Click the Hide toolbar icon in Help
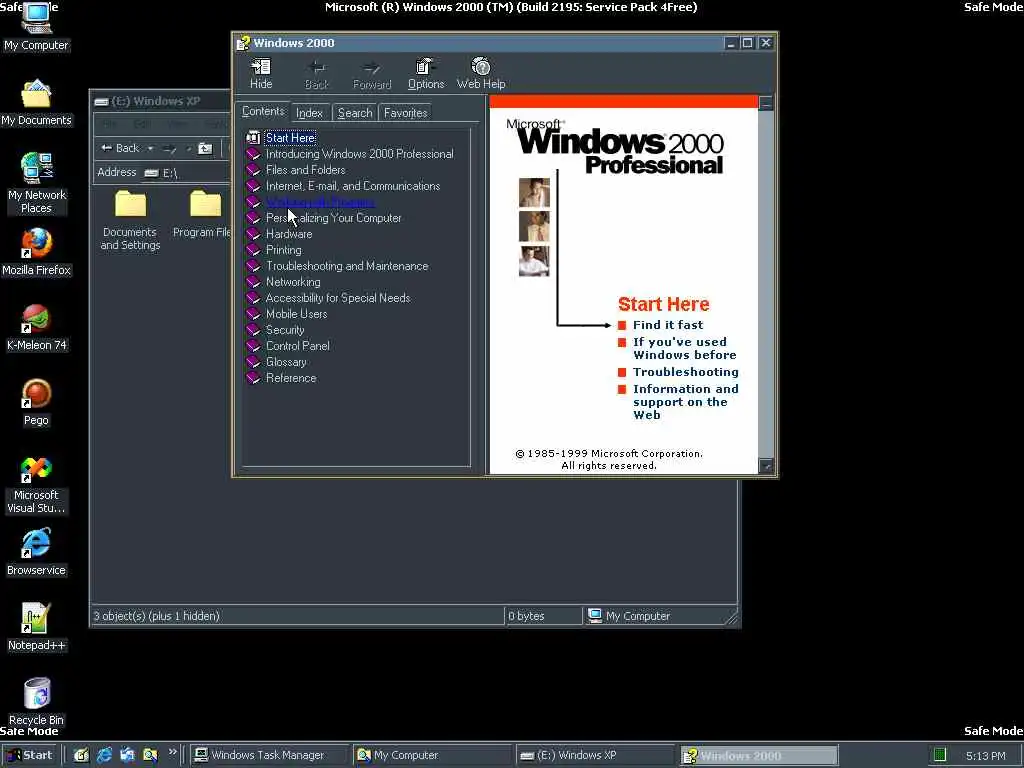Viewport: 1024px width, 768px height. coord(261,73)
